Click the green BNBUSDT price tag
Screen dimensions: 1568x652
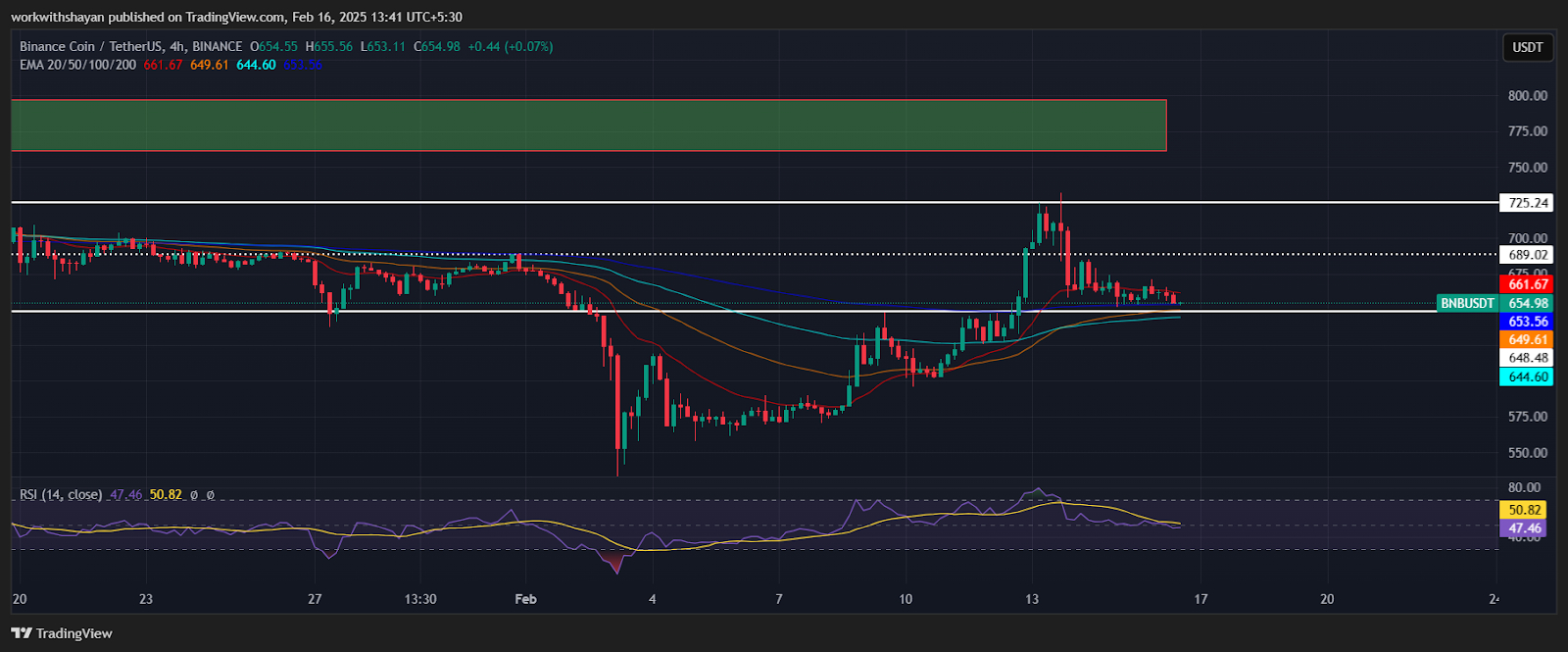1467,303
